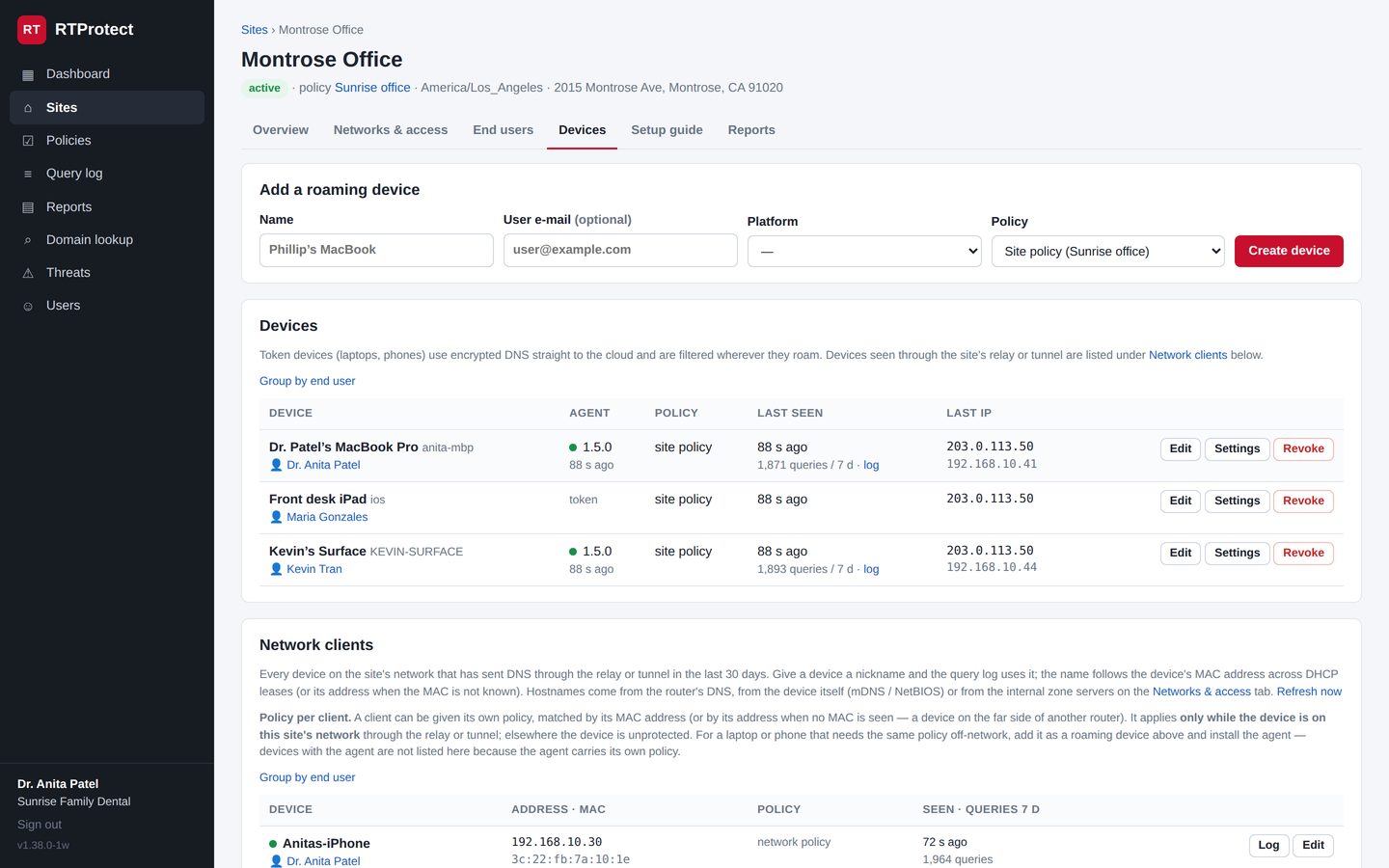The height and width of the screenshot is (868, 1389).
Task: Click person icon beside Kevin Tran
Action: [x=276, y=569]
